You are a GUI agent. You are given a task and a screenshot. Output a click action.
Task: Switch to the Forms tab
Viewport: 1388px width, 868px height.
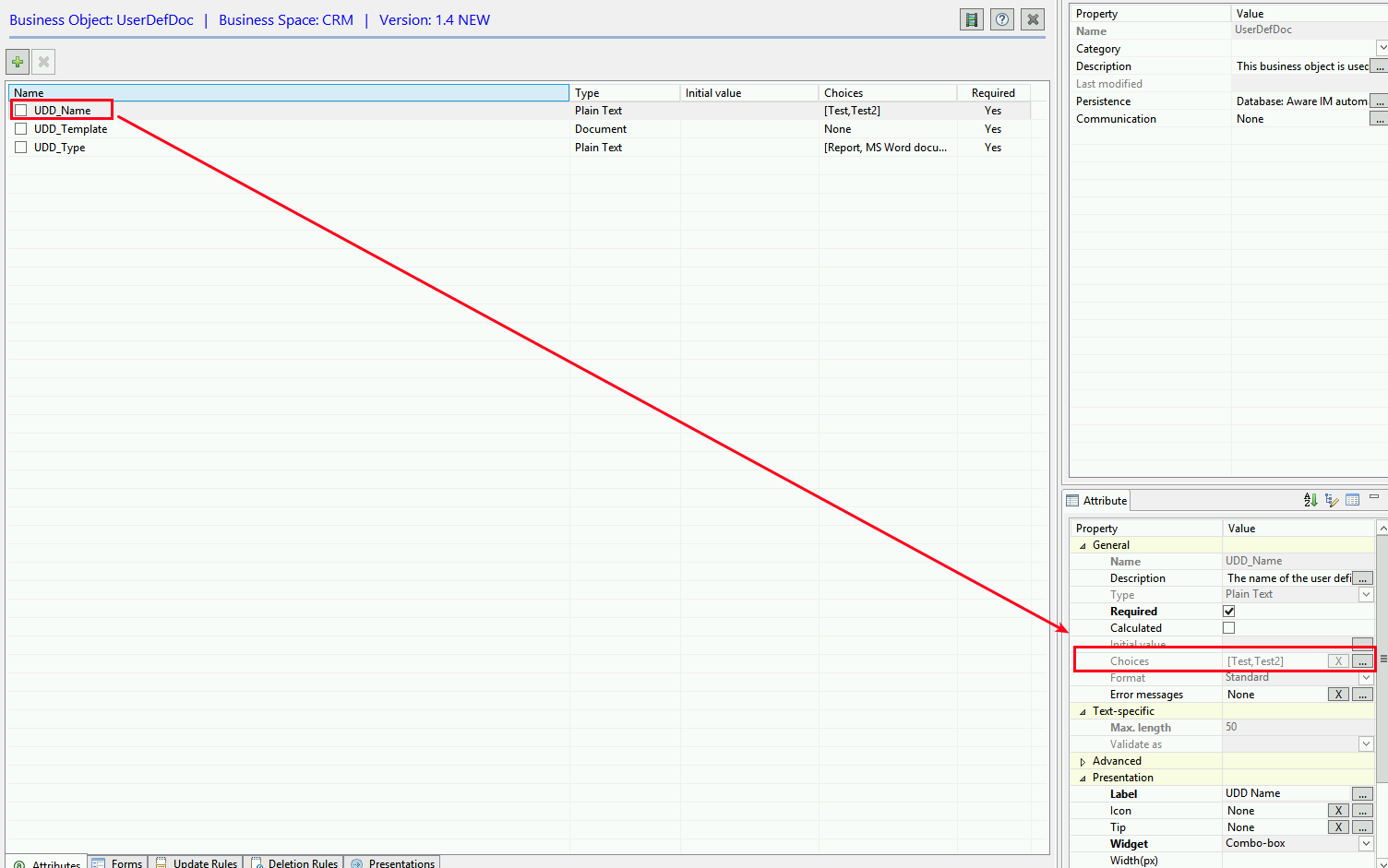117,862
